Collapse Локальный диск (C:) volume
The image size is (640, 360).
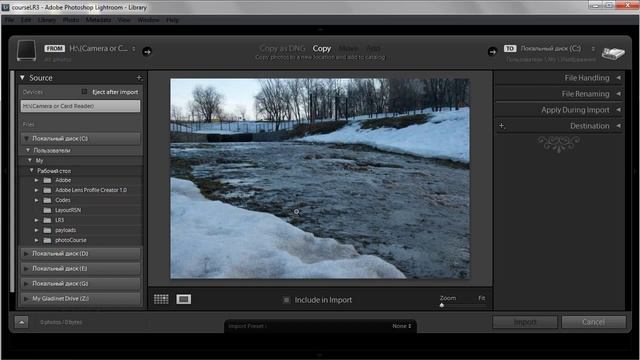27,139
